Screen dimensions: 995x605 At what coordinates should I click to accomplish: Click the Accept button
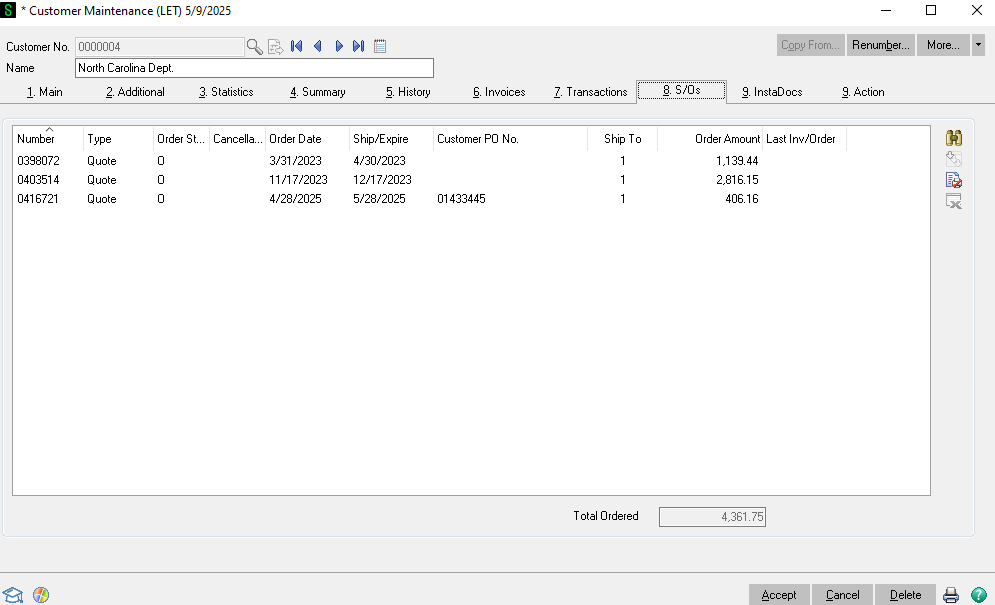779,595
